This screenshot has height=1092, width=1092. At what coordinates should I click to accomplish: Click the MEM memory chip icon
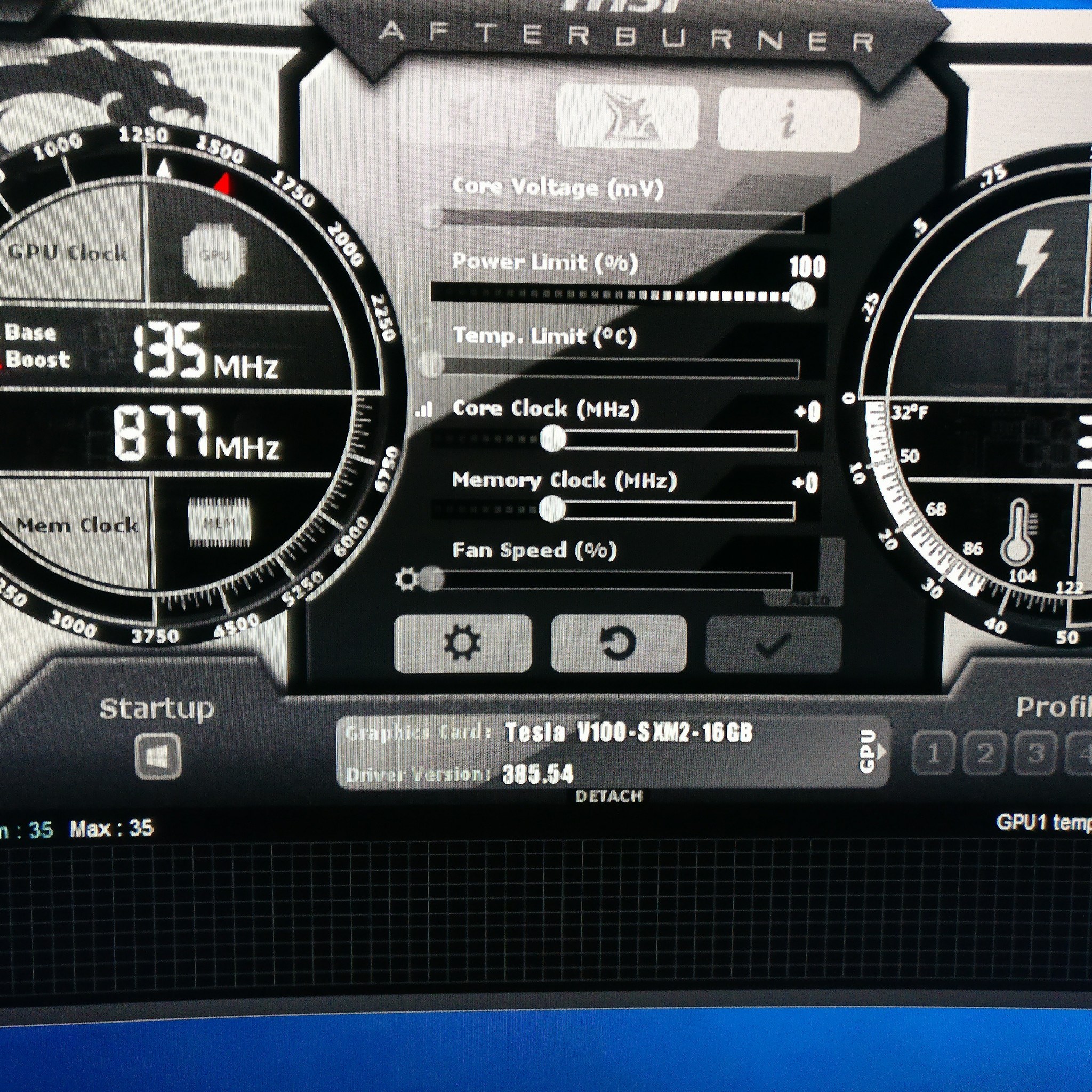(219, 522)
